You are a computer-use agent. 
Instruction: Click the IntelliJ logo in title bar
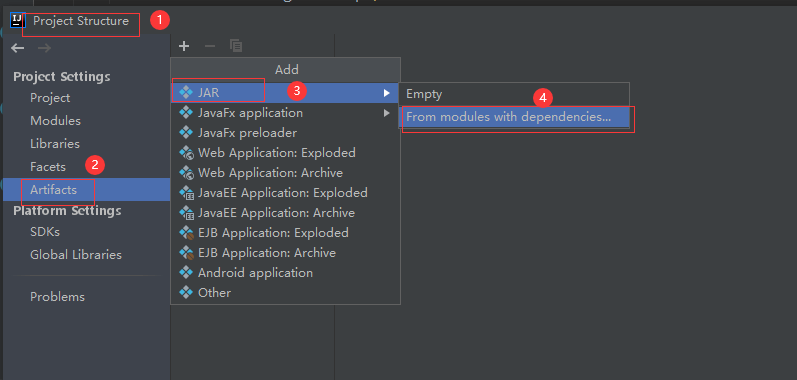tap(18, 21)
